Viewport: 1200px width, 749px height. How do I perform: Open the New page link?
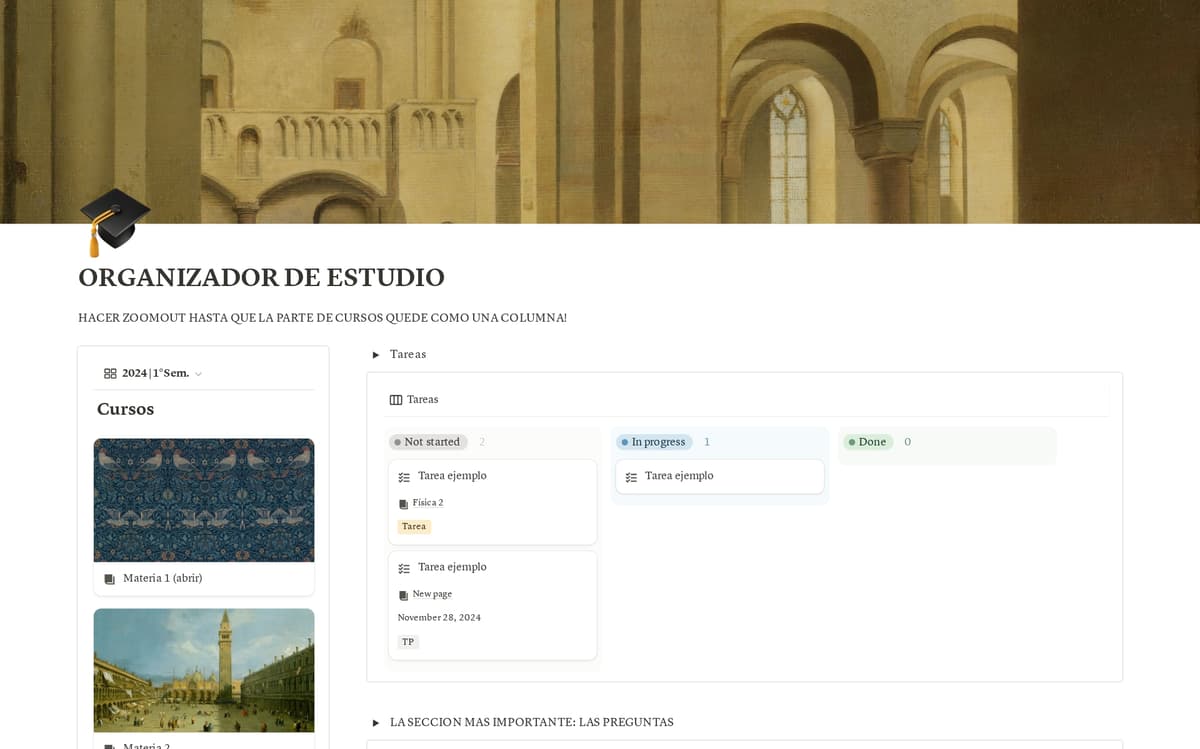point(431,593)
